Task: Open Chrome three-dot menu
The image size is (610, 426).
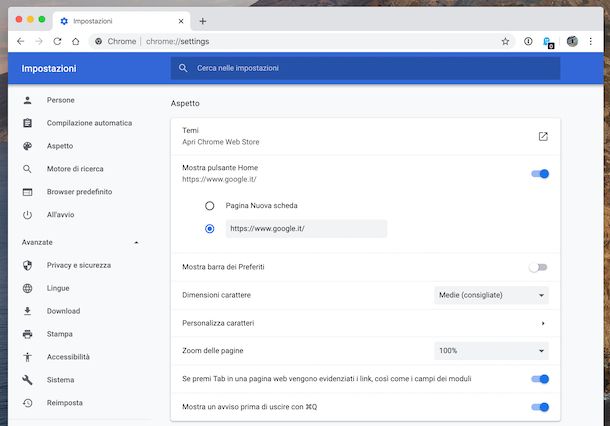Action: coord(591,41)
